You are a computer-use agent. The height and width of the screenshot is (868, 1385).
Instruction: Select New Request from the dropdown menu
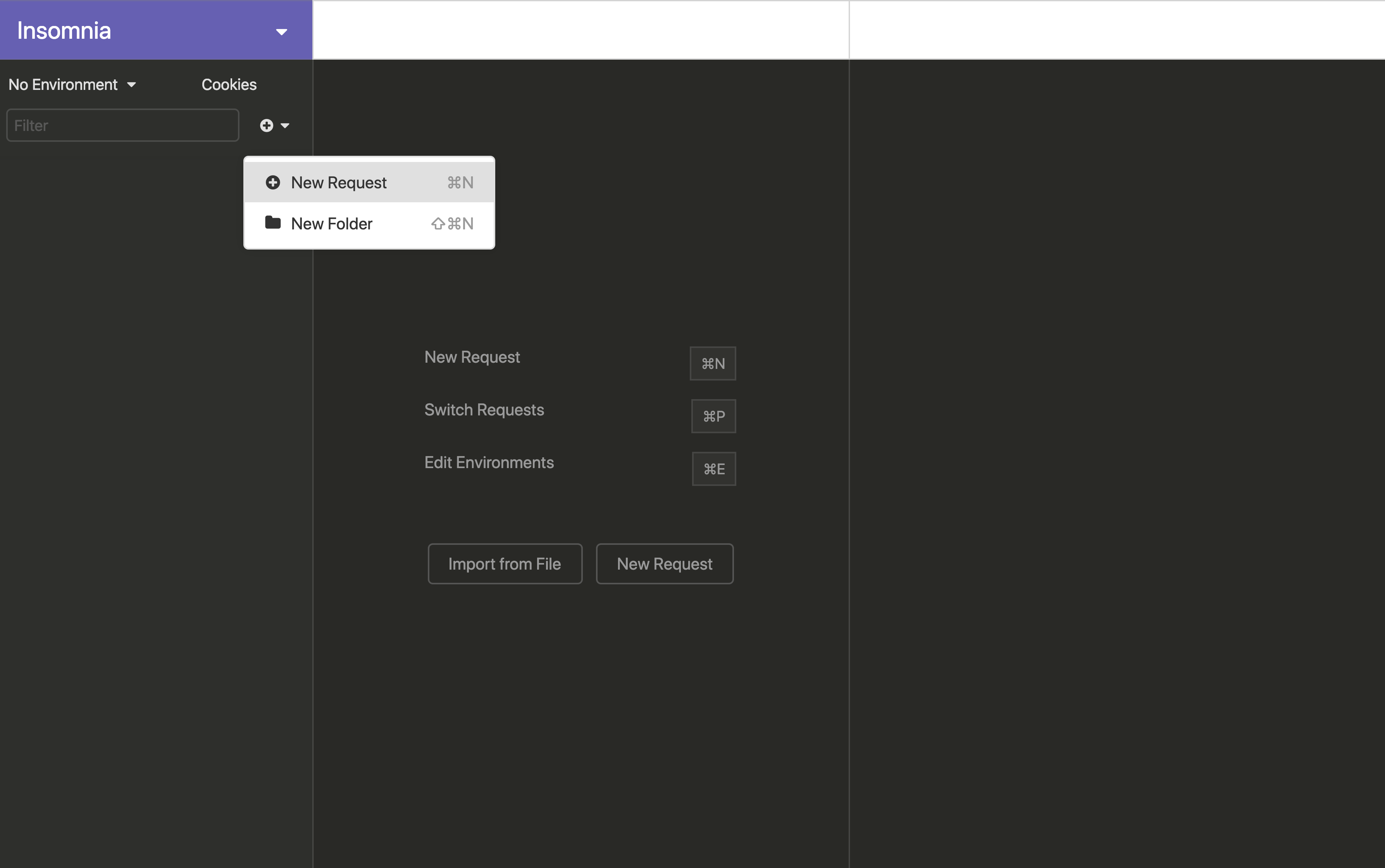pos(368,181)
